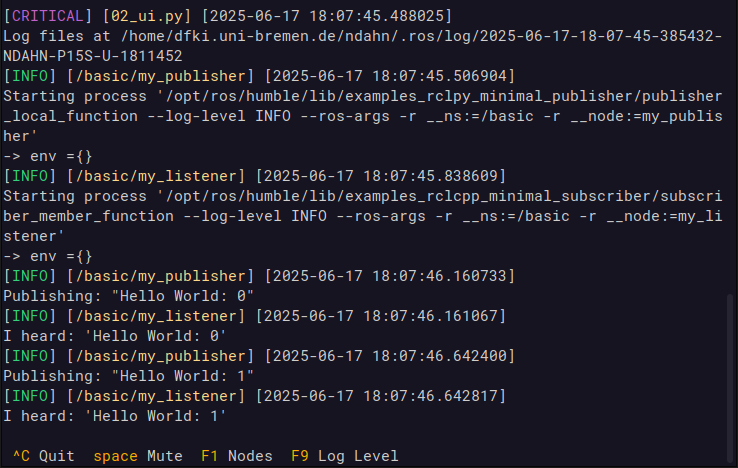This screenshot has height=468, width=738.
Task: Click the CRITICAL level tag in the first line
Action: tap(48, 16)
